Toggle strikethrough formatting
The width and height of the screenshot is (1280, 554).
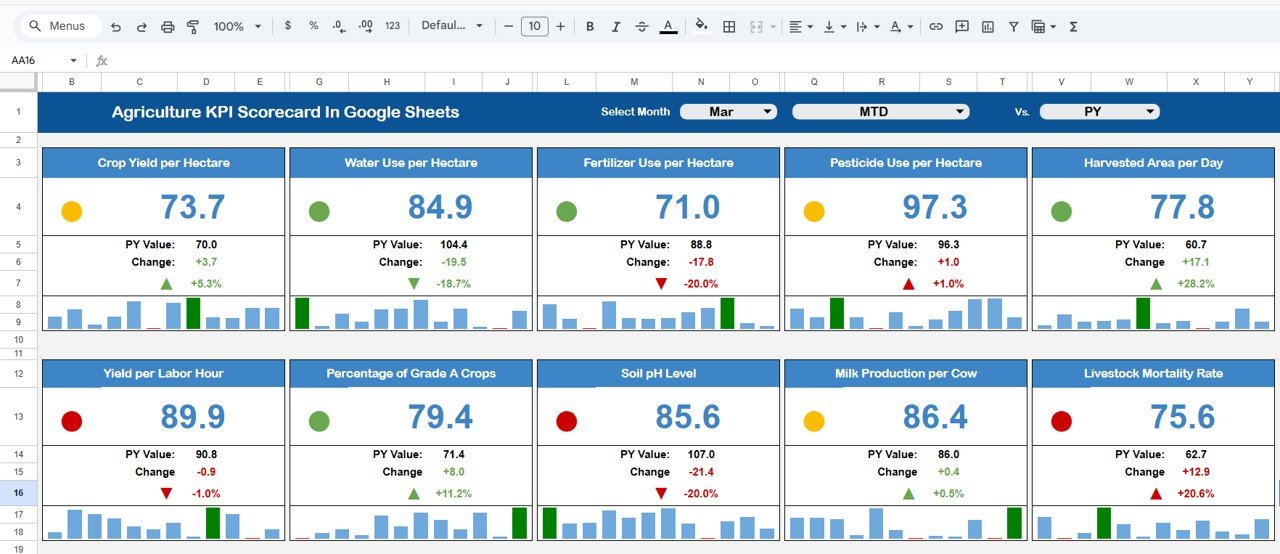(x=641, y=26)
